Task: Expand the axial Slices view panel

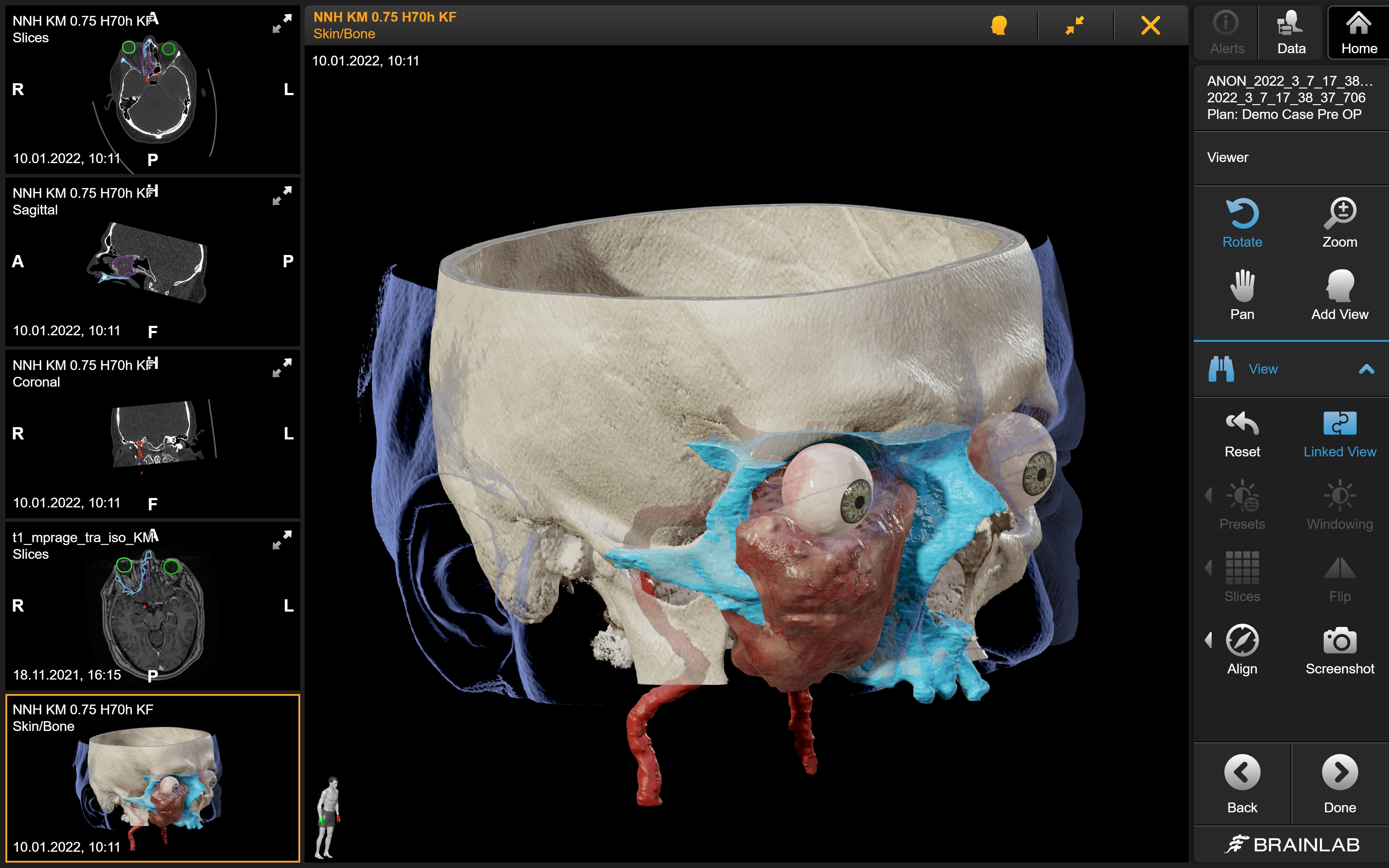Action: pos(282,24)
